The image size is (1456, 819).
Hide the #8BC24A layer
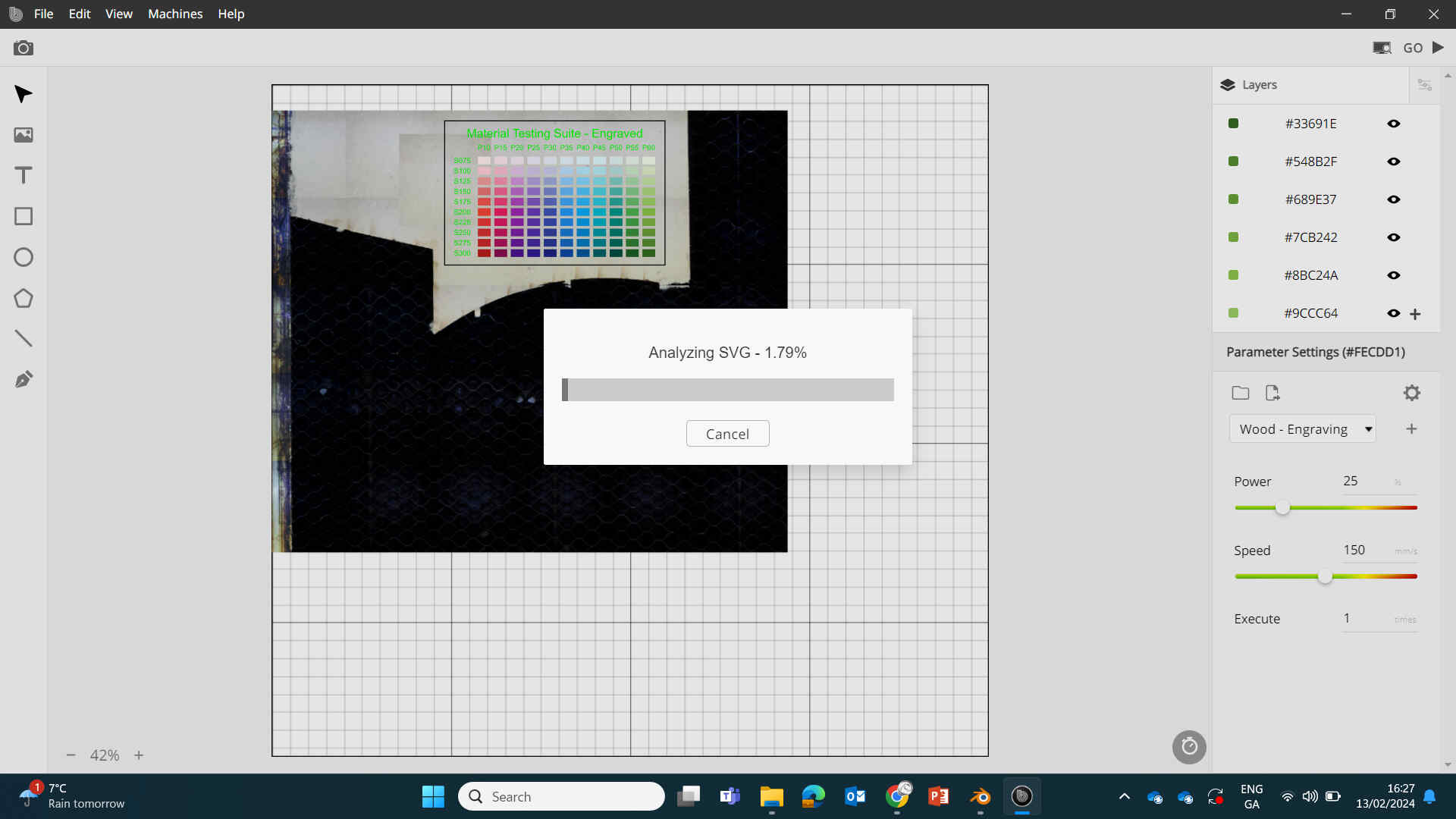coord(1394,275)
